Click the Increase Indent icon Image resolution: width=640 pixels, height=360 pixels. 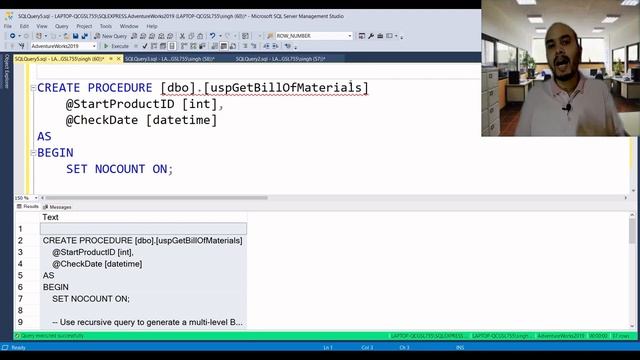(276, 46)
